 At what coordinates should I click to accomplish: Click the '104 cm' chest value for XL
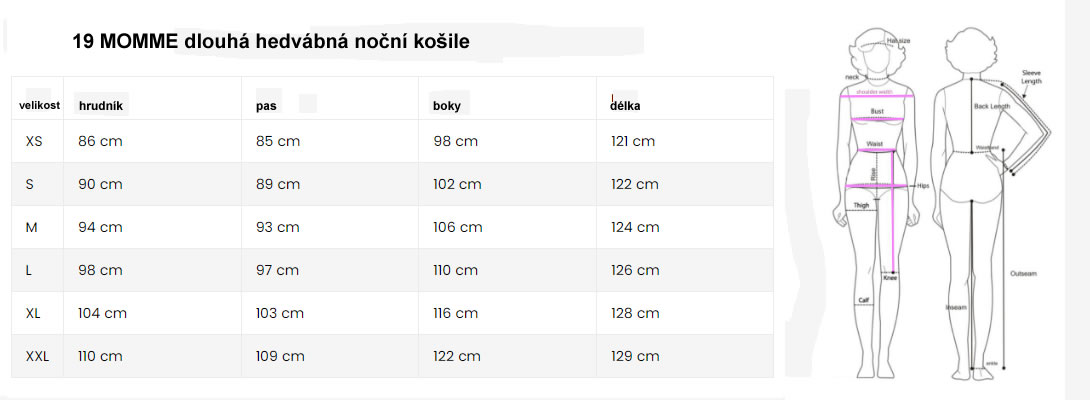102,314
